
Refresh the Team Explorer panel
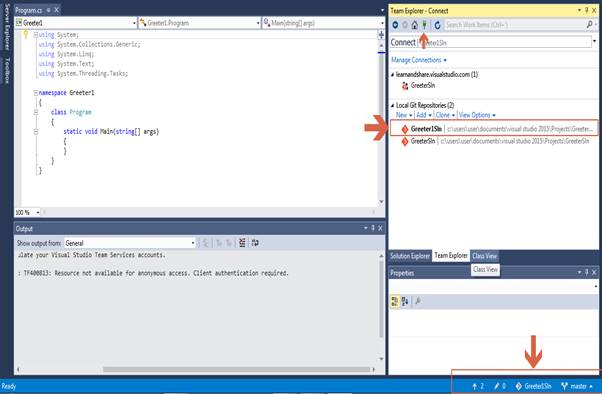437,25
